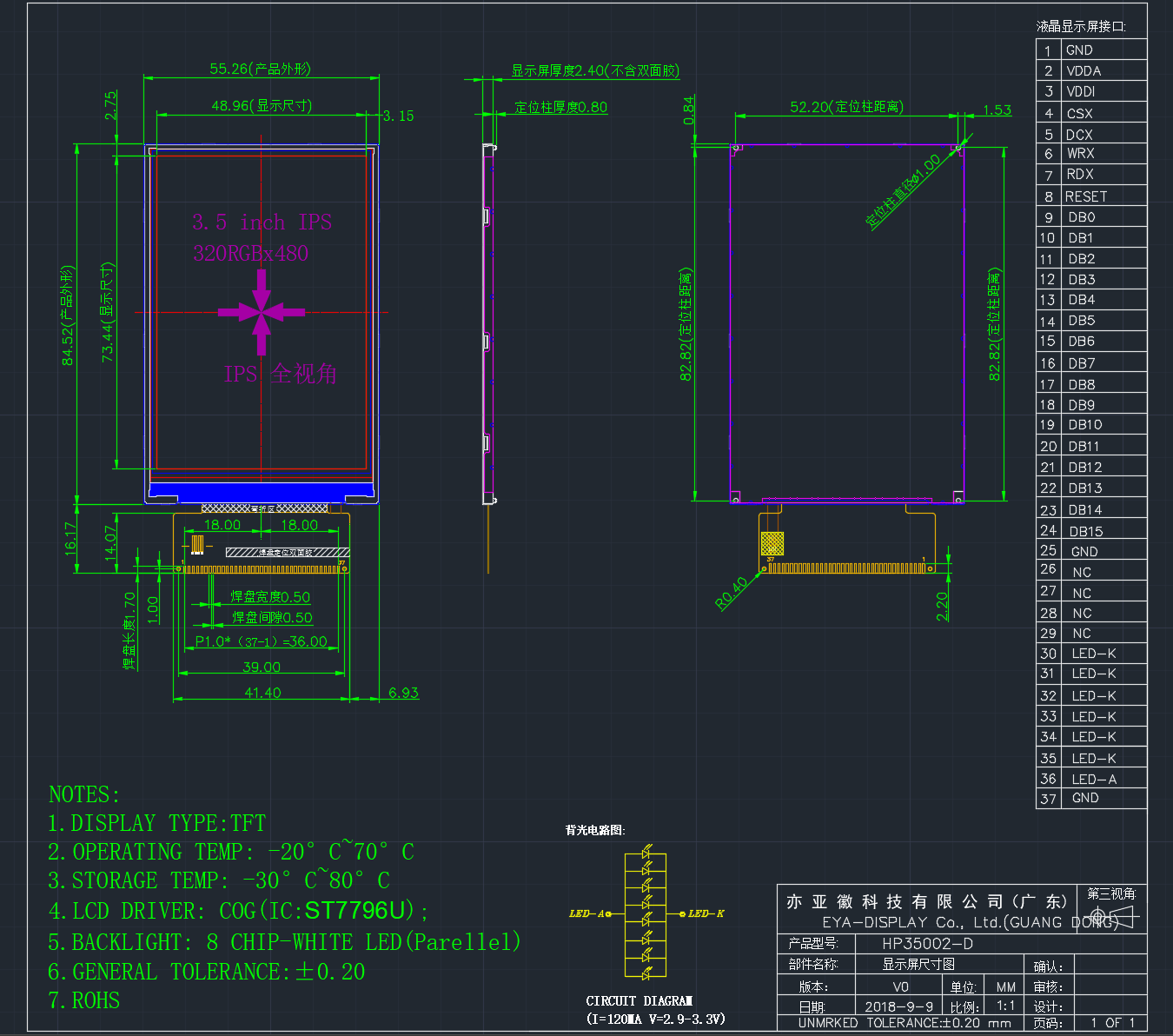Image resolution: width=1173 pixels, height=1036 pixels.
Task: Click the '3.5 inch IPS' label
Action: coord(262,222)
